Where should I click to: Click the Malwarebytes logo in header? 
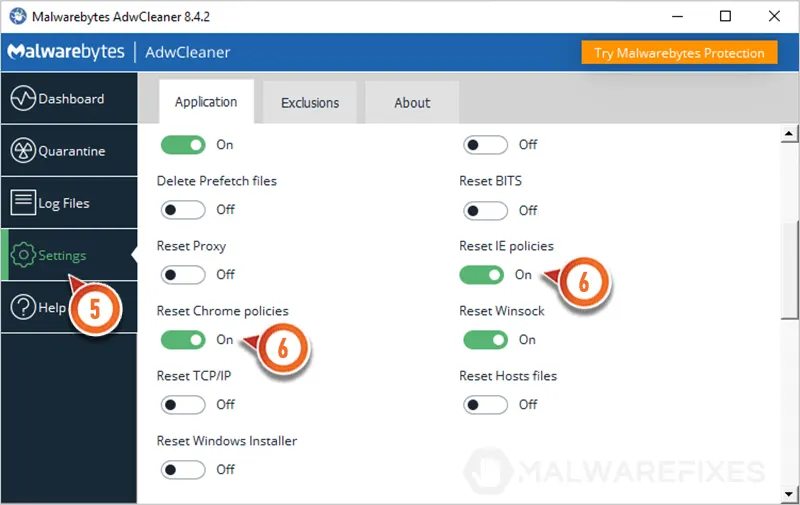[66, 52]
